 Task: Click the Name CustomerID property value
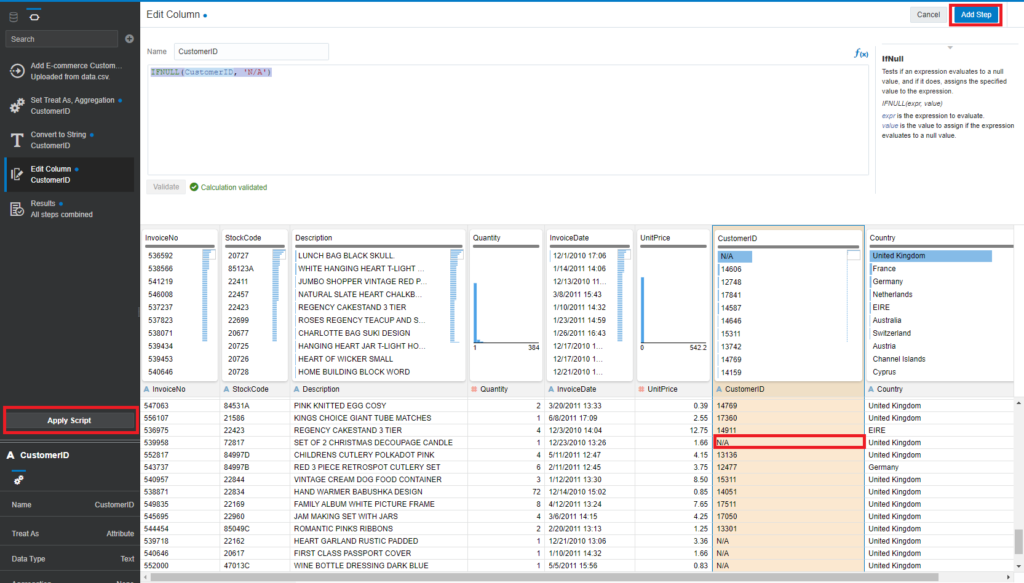[x=114, y=505]
